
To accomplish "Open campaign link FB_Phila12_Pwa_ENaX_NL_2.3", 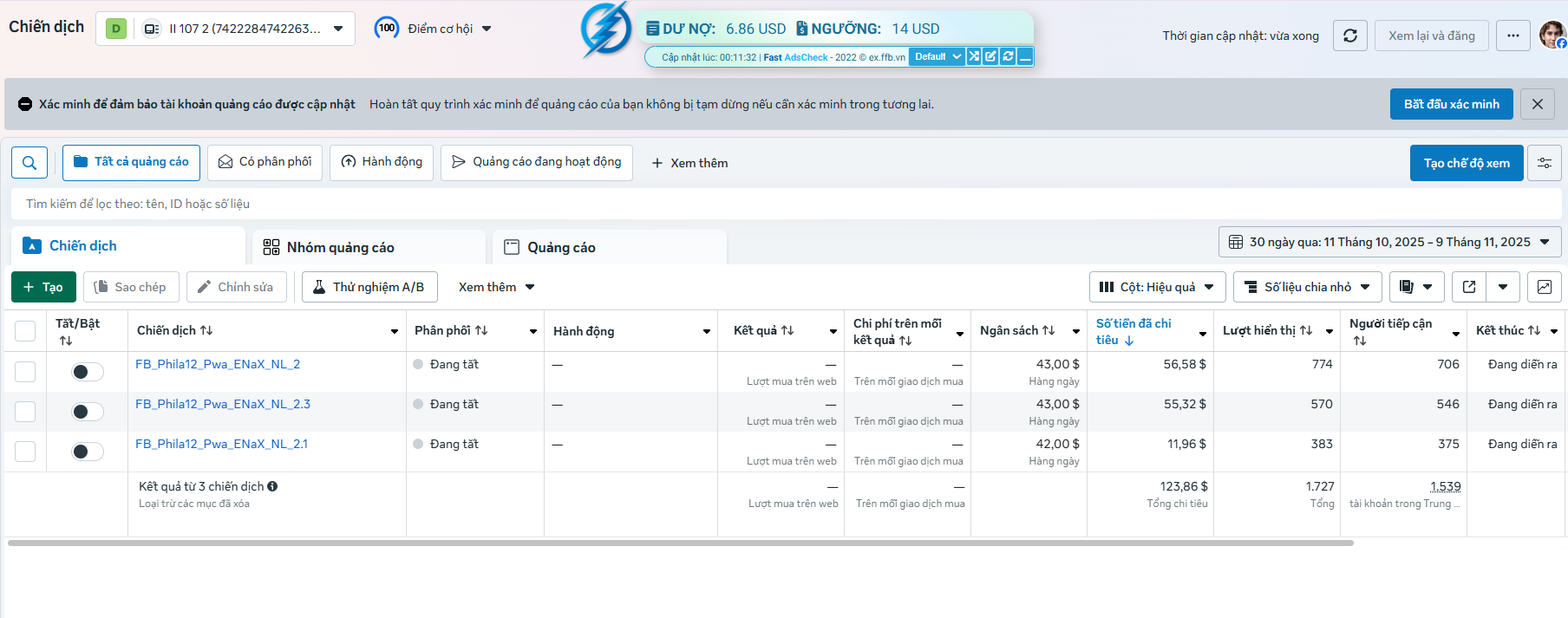I will 223,404.
